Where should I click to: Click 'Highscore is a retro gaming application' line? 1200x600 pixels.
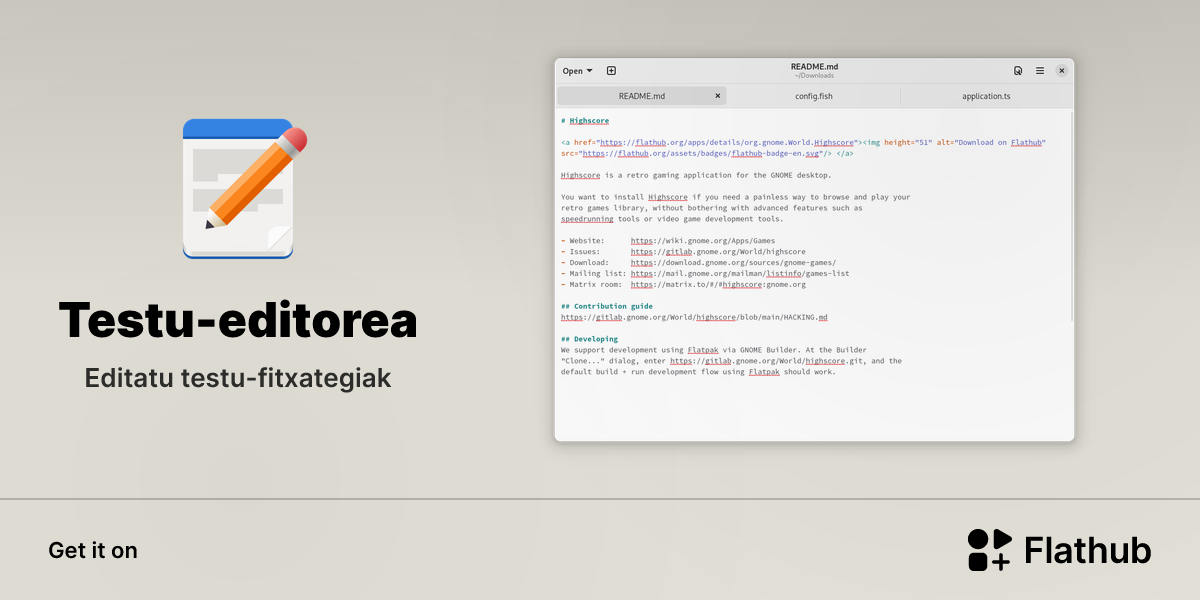(696, 175)
